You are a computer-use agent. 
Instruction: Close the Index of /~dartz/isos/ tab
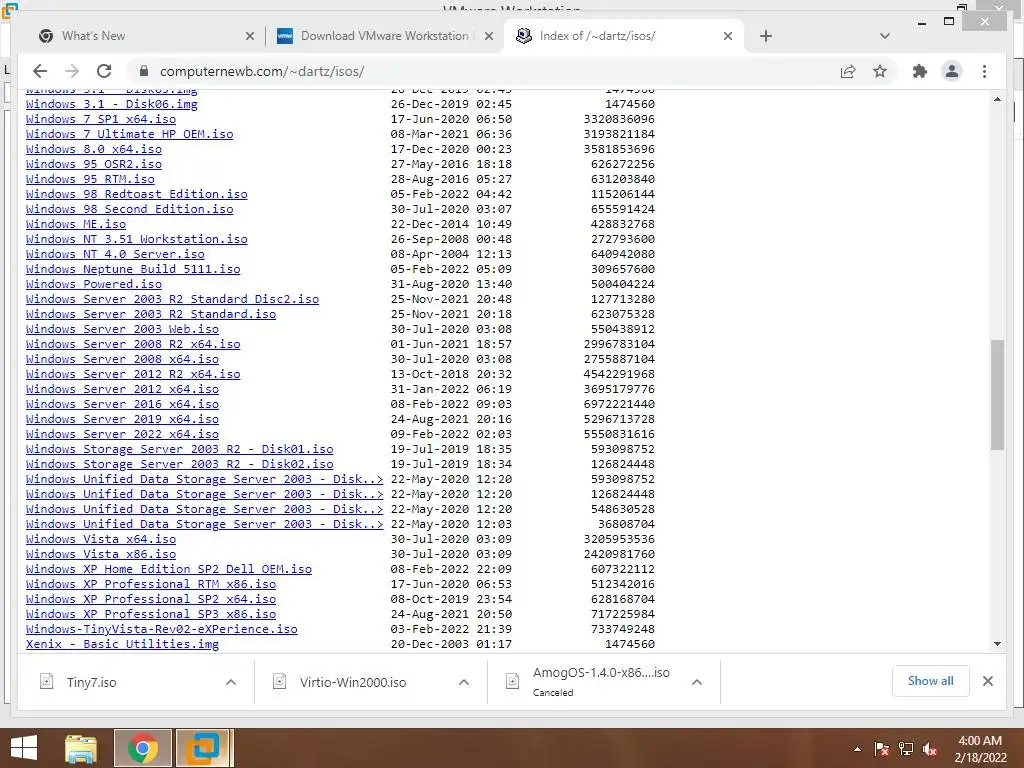pyautogui.click(x=728, y=36)
